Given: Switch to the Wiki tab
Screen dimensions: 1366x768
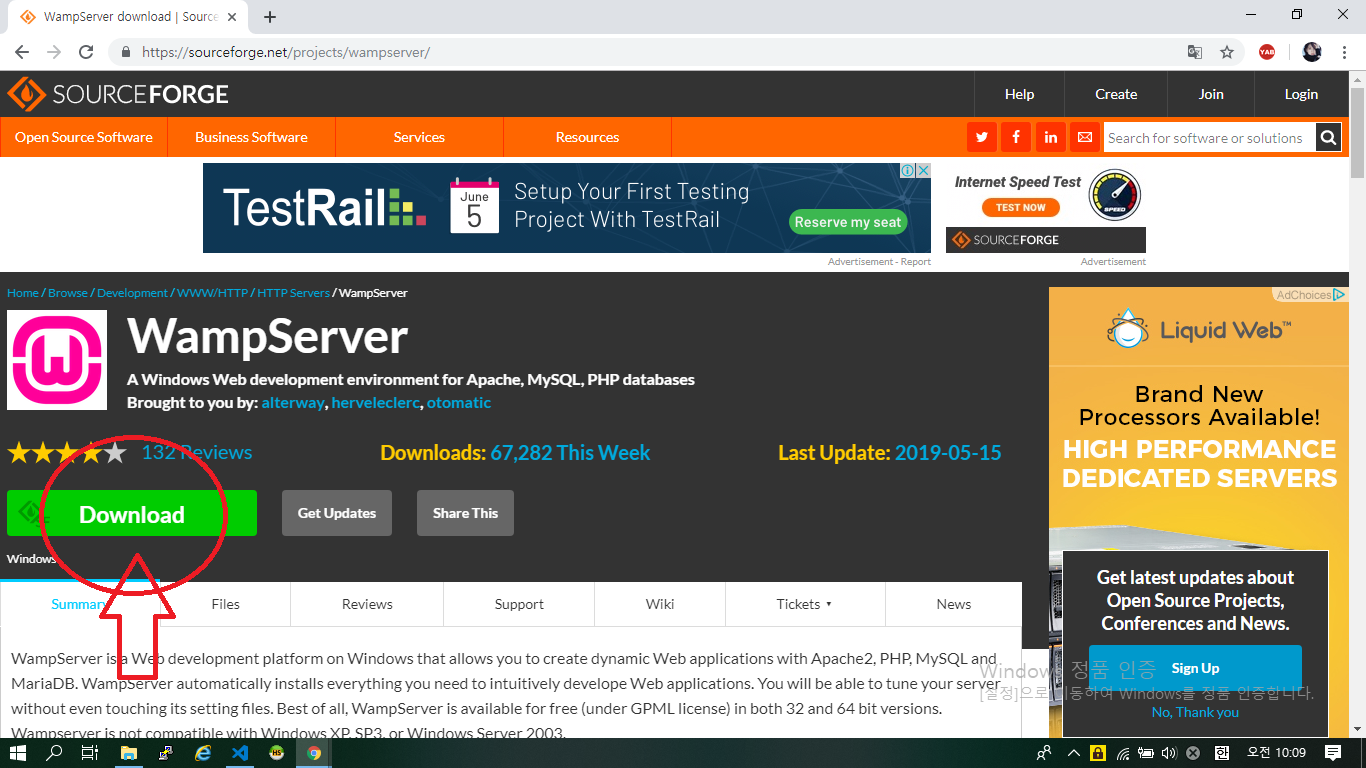Looking at the screenshot, I should pyautogui.click(x=660, y=604).
